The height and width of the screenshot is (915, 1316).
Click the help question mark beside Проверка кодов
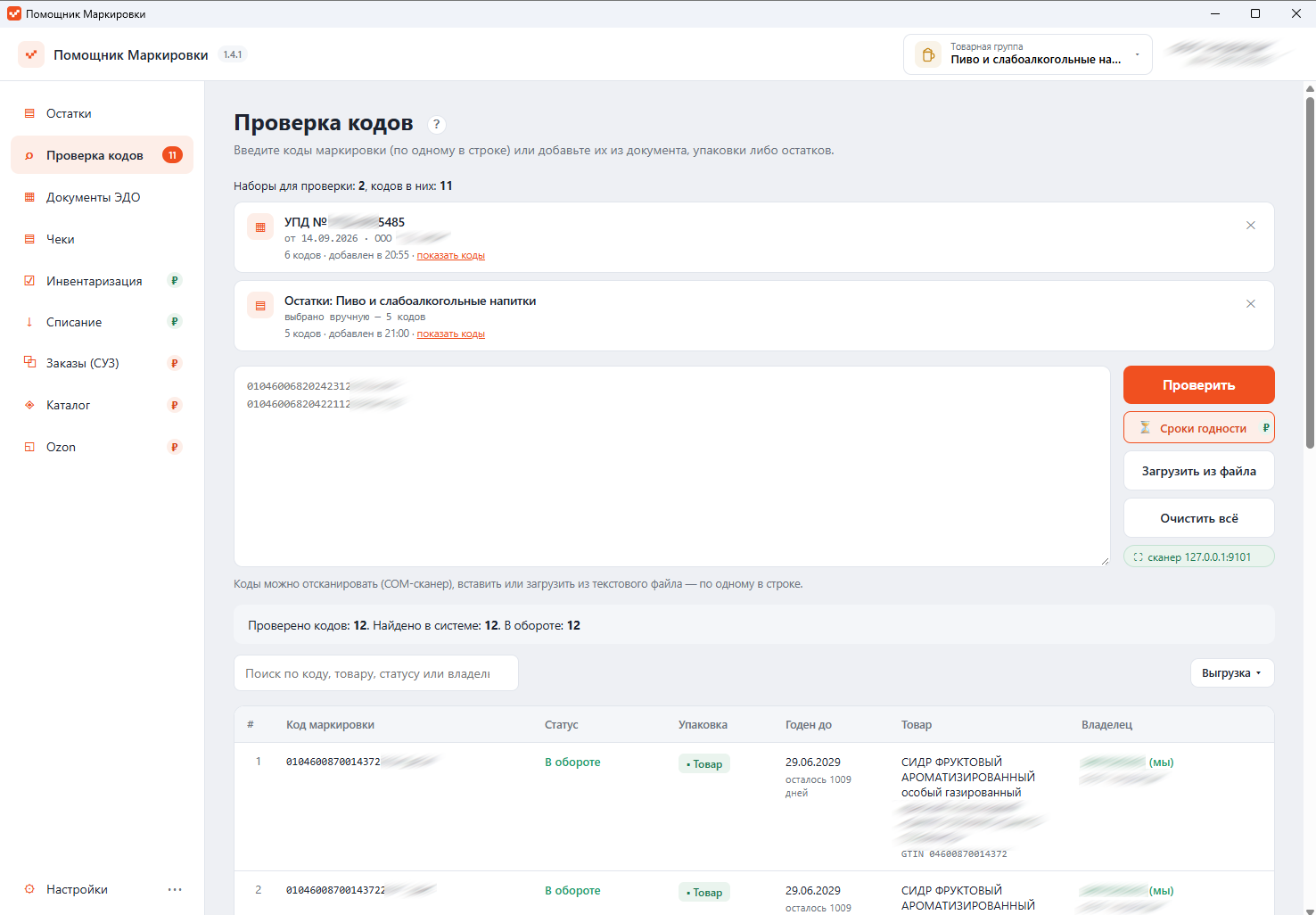coord(437,125)
